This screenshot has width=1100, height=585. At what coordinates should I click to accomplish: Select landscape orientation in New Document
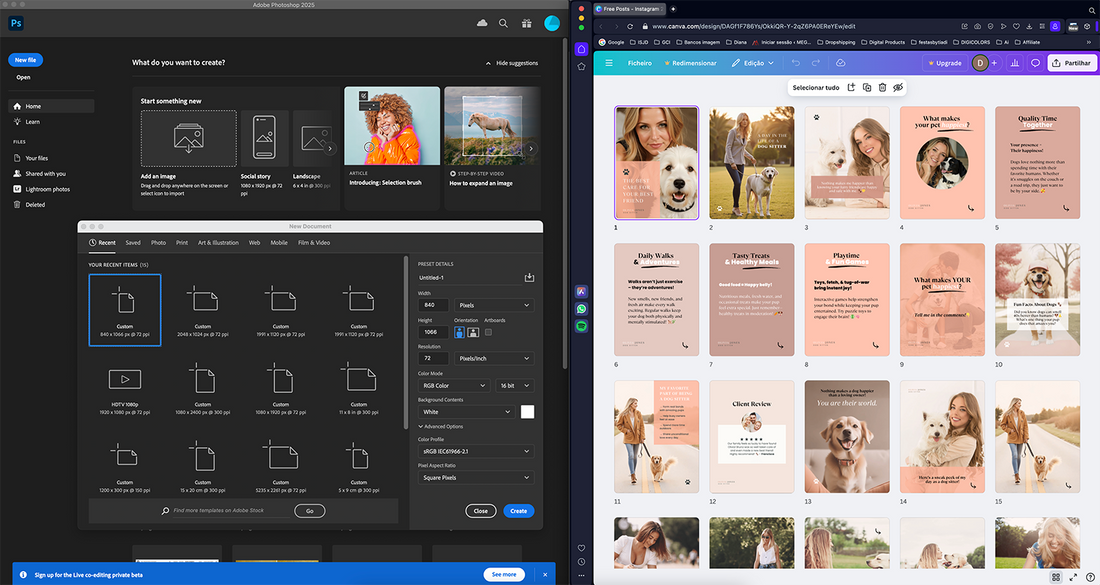(473, 332)
